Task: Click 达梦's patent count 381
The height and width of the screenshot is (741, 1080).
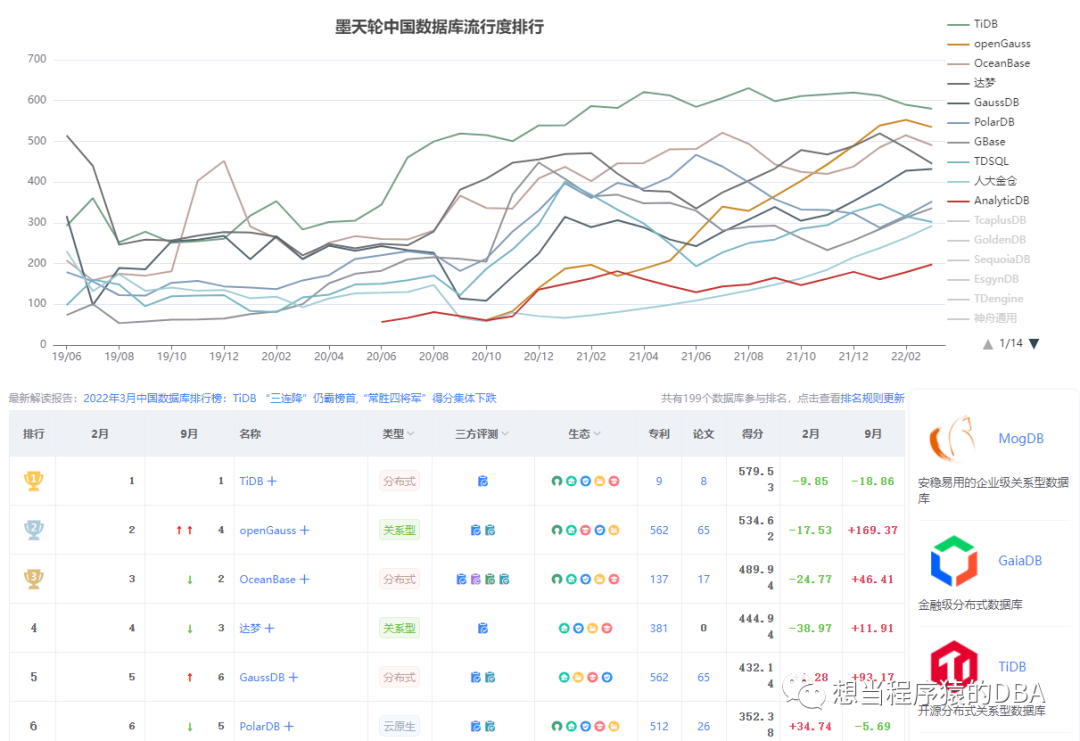Action: (x=658, y=628)
